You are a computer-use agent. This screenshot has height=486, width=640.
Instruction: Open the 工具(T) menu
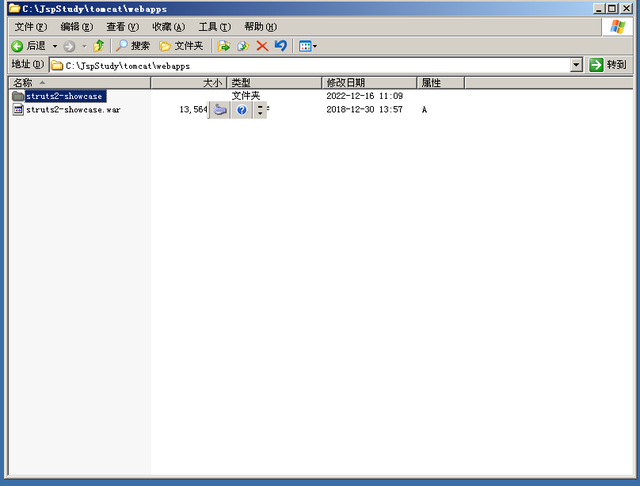click(x=215, y=27)
